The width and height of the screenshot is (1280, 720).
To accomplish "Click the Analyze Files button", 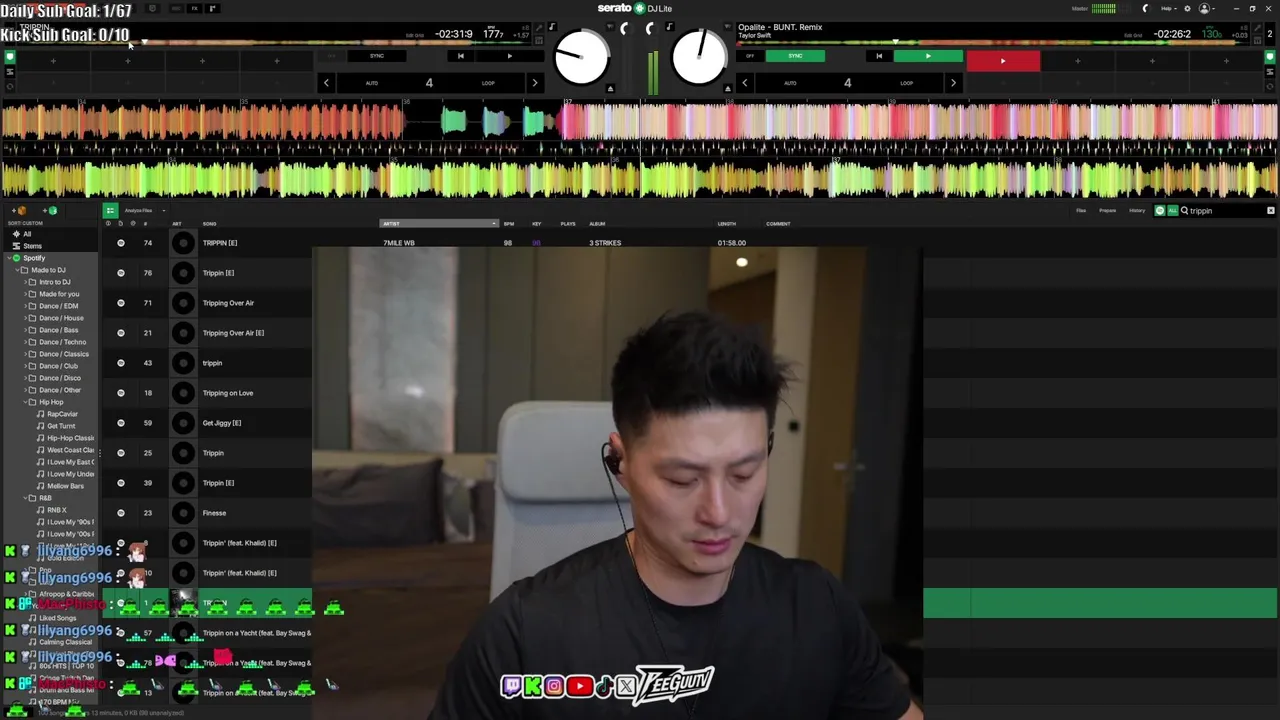I will (x=138, y=211).
